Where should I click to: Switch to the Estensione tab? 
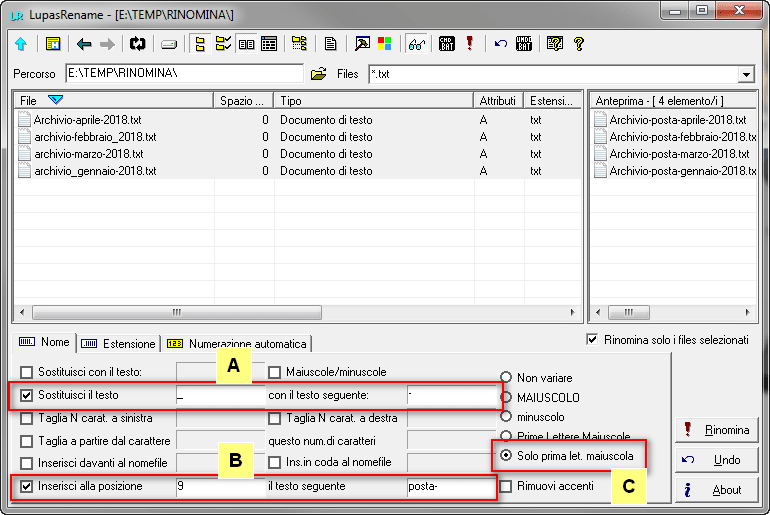(x=118, y=344)
